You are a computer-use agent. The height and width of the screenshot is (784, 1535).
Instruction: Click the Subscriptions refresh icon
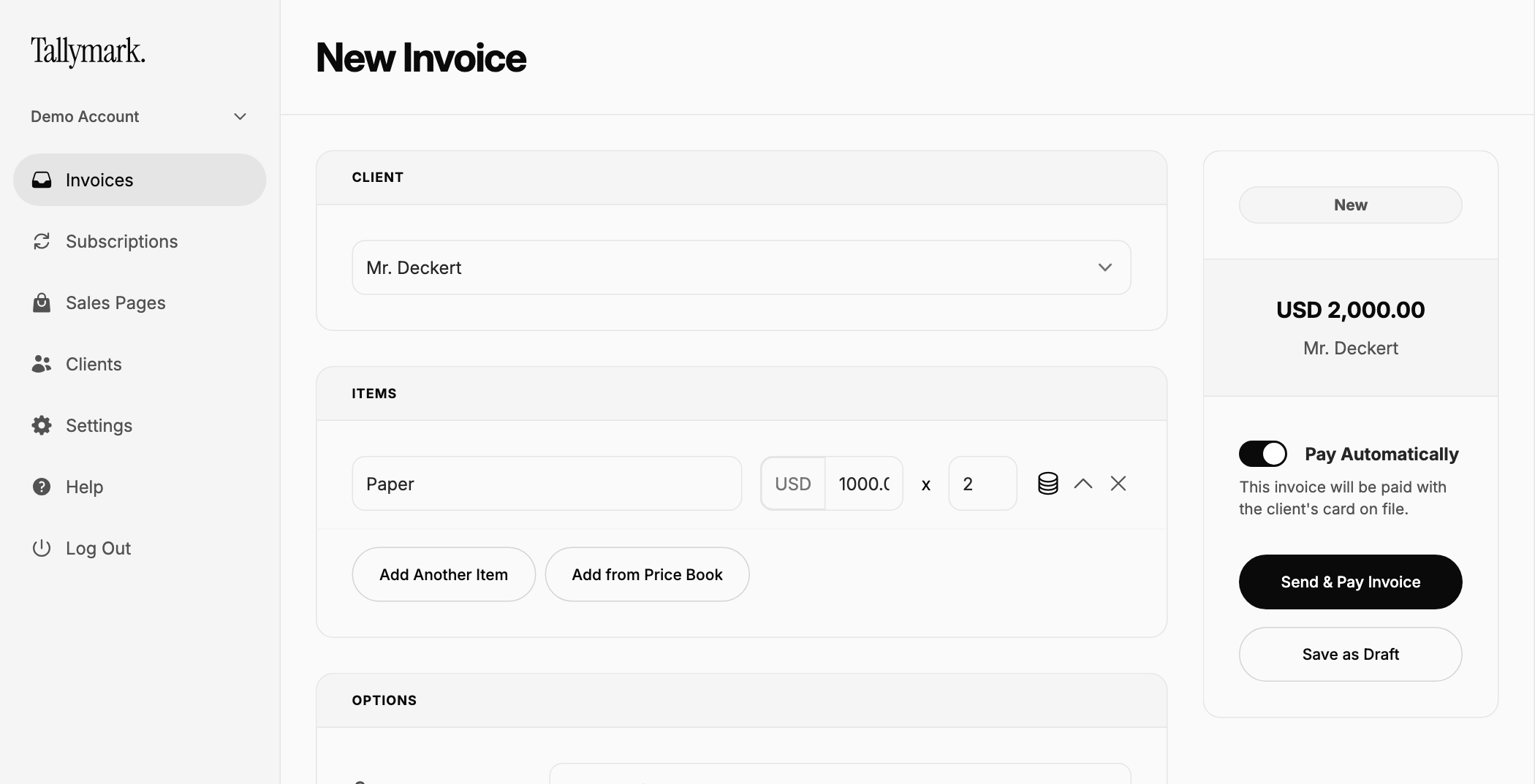pos(42,241)
